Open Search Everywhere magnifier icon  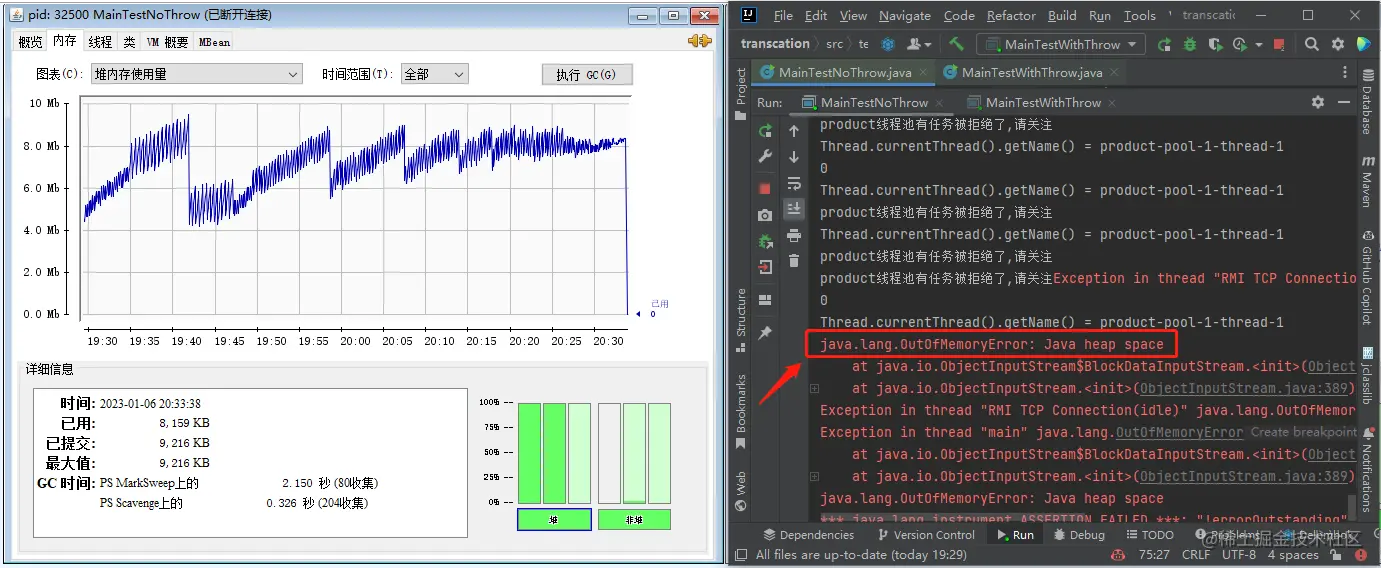point(1312,44)
